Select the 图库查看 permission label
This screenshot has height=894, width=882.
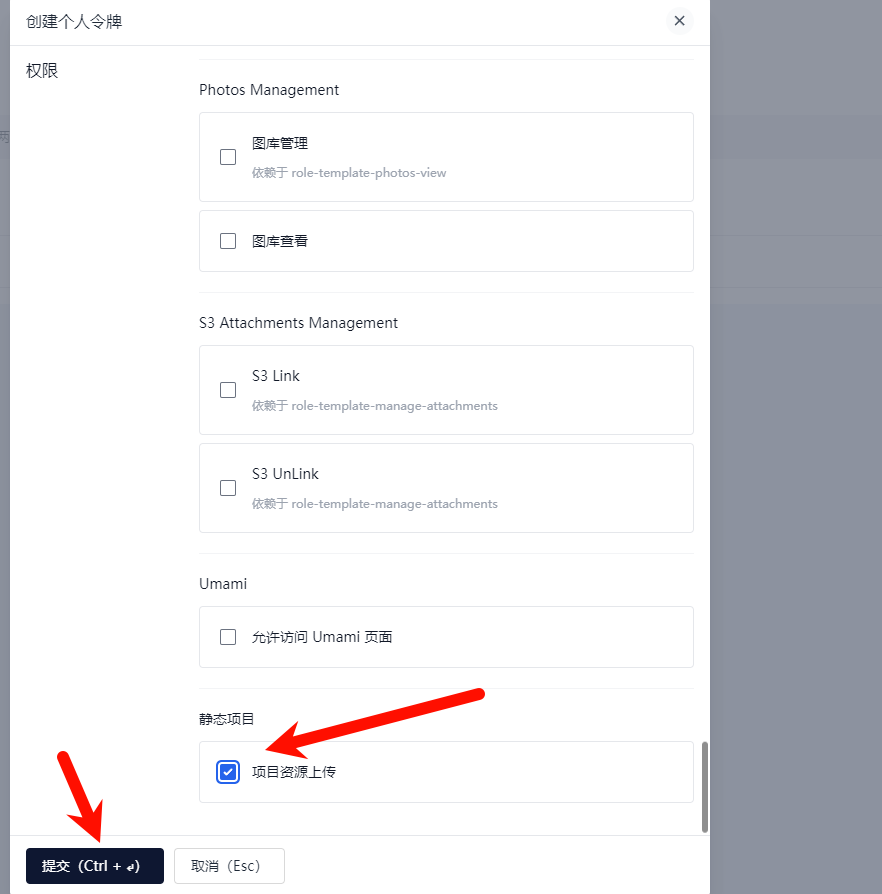pyautogui.click(x=280, y=241)
